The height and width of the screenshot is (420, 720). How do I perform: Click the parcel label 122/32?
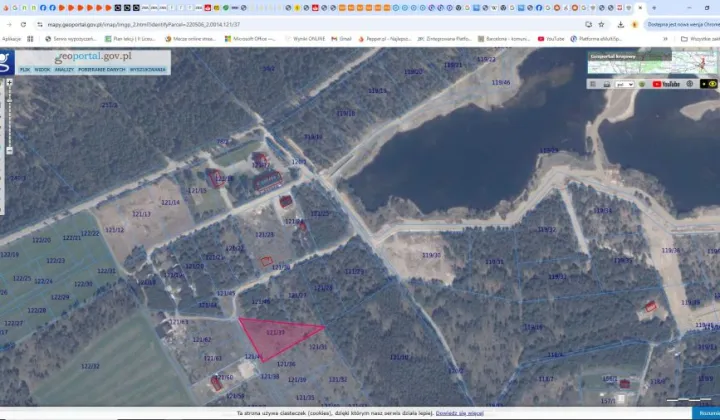point(90,366)
